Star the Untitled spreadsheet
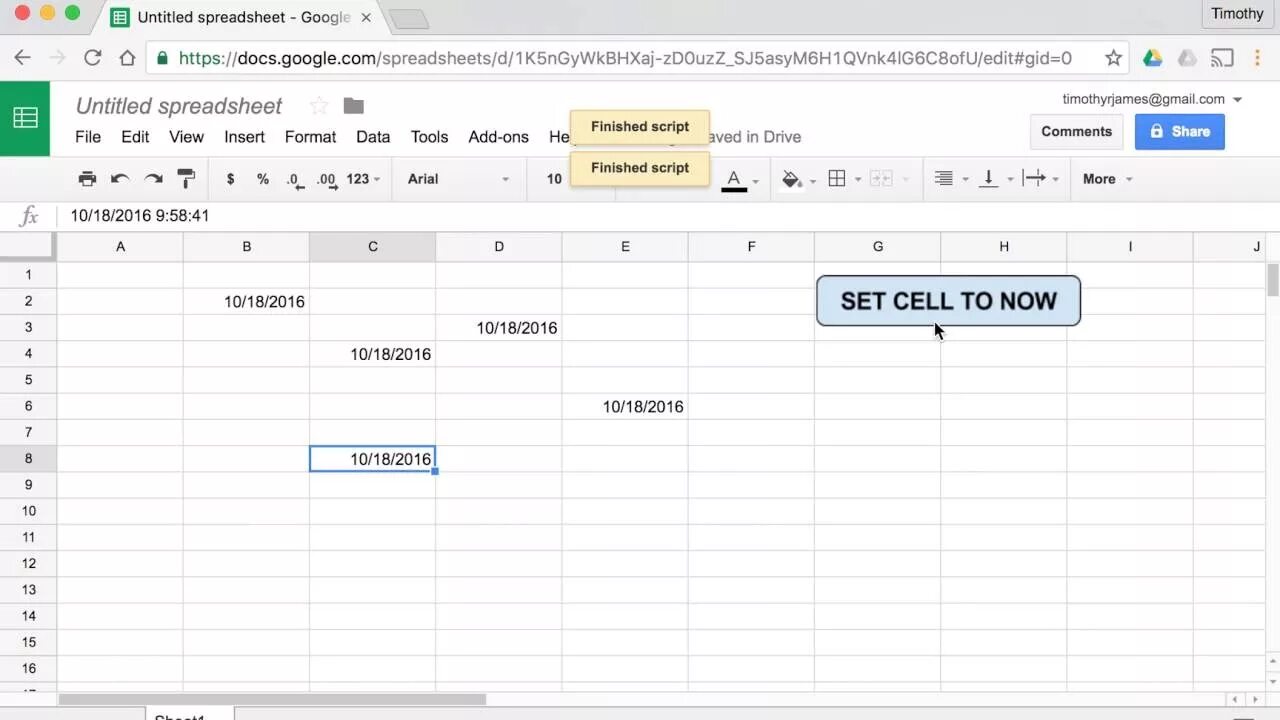1280x720 pixels. pos(319,105)
